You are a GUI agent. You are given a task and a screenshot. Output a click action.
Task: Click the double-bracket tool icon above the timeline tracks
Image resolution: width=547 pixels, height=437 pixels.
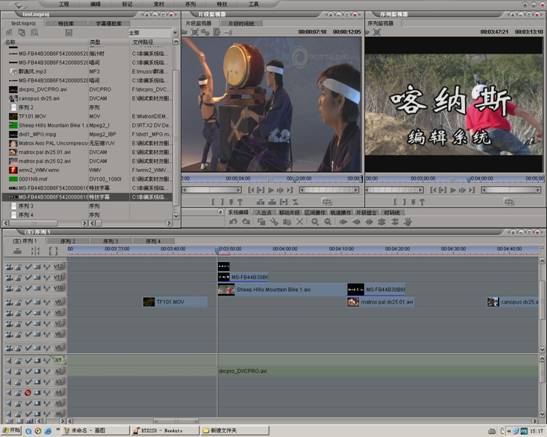[x=53, y=251]
